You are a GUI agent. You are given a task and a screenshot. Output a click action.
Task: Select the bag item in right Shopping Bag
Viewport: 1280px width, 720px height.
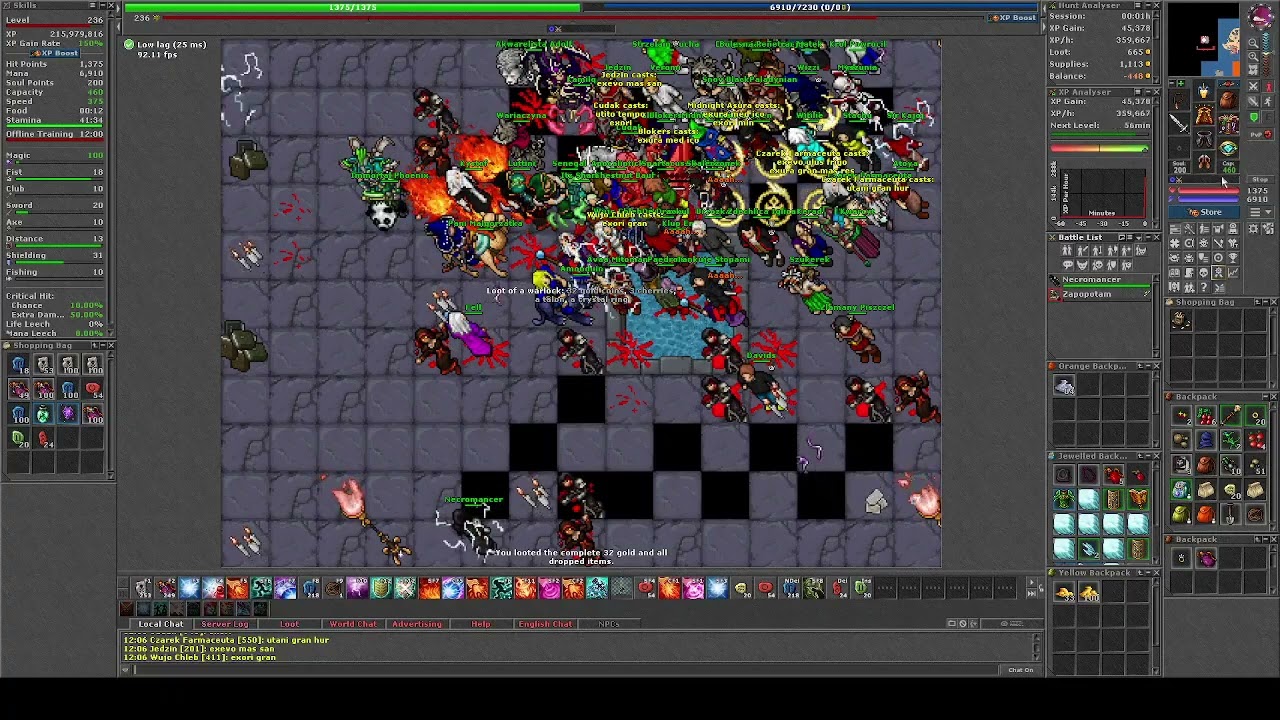click(1181, 320)
